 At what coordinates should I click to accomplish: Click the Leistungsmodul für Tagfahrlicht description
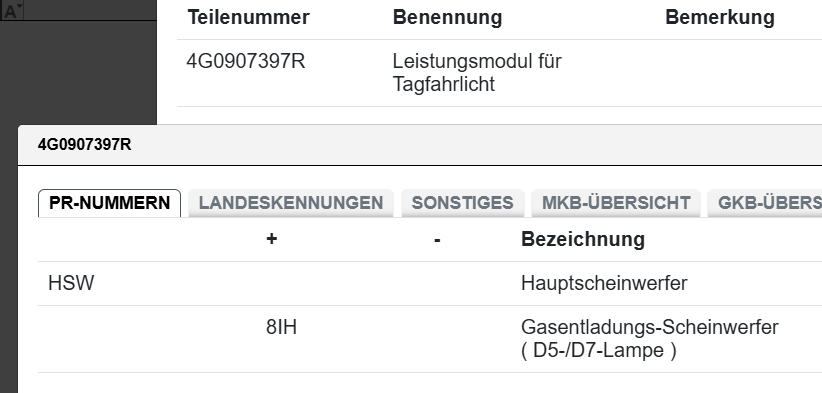click(x=477, y=73)
